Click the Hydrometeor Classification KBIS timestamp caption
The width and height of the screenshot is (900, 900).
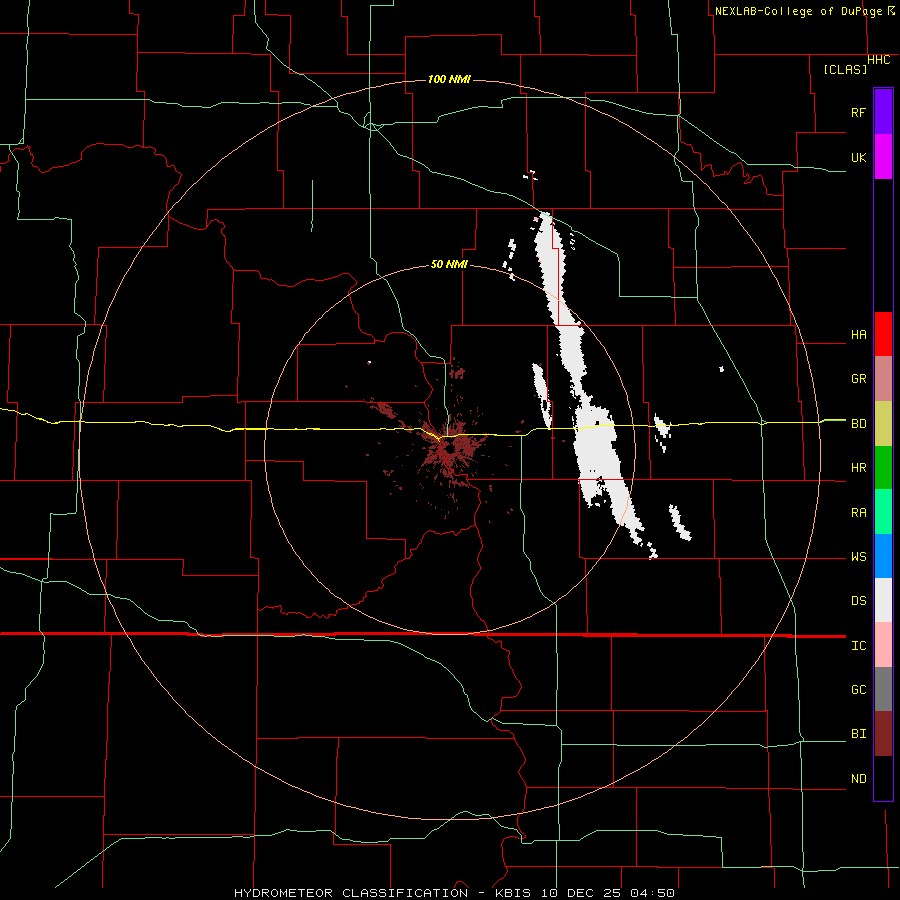[x=454, y=893]
